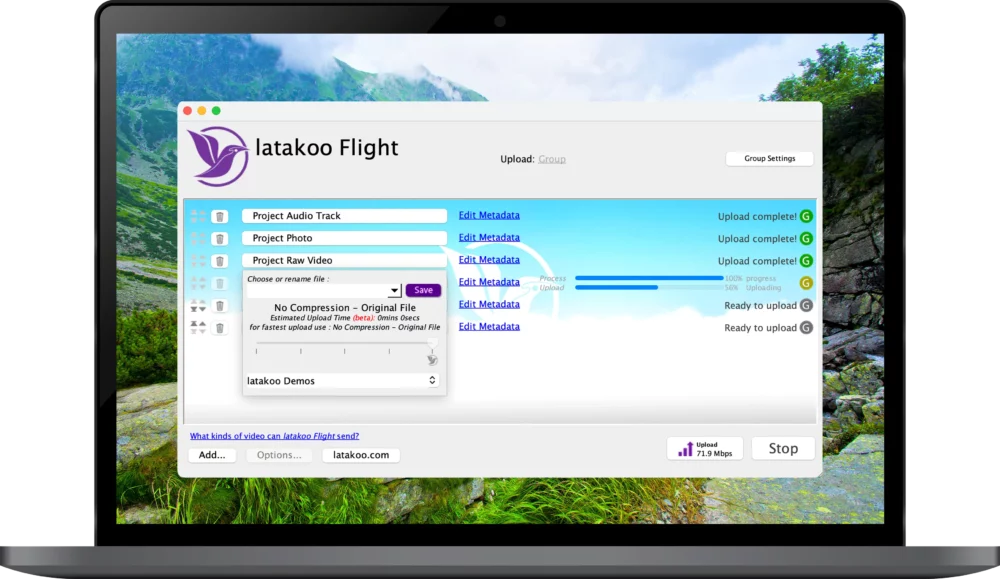Click 'Upload complete!' text for Project Audio Track

point(757,216)
